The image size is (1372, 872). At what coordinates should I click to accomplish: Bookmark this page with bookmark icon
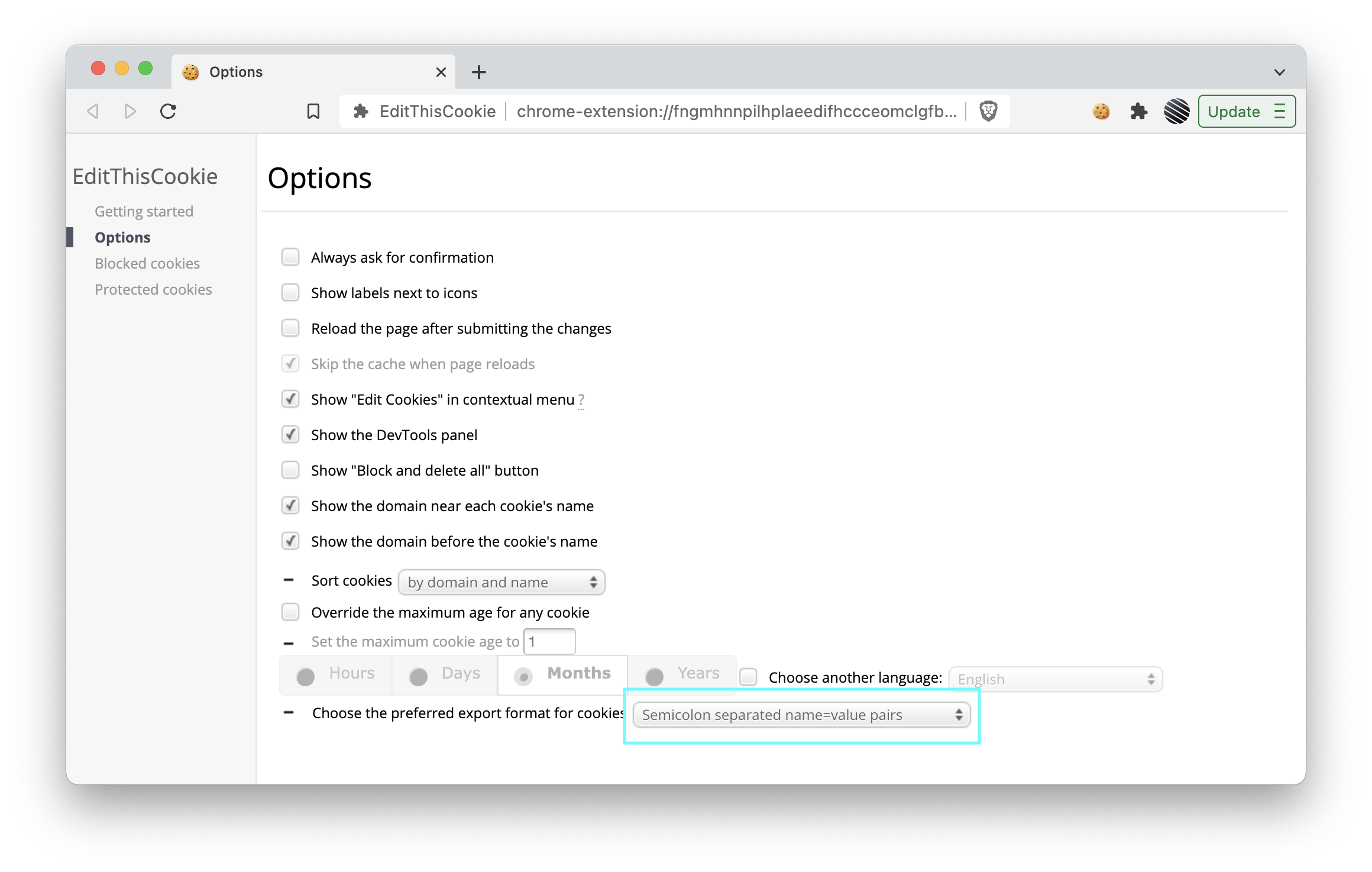tap(313, 111)
